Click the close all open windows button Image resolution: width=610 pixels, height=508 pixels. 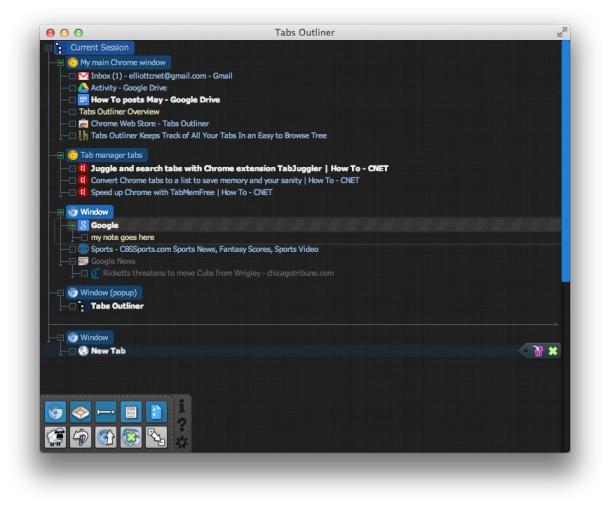(x=131, y=437)
